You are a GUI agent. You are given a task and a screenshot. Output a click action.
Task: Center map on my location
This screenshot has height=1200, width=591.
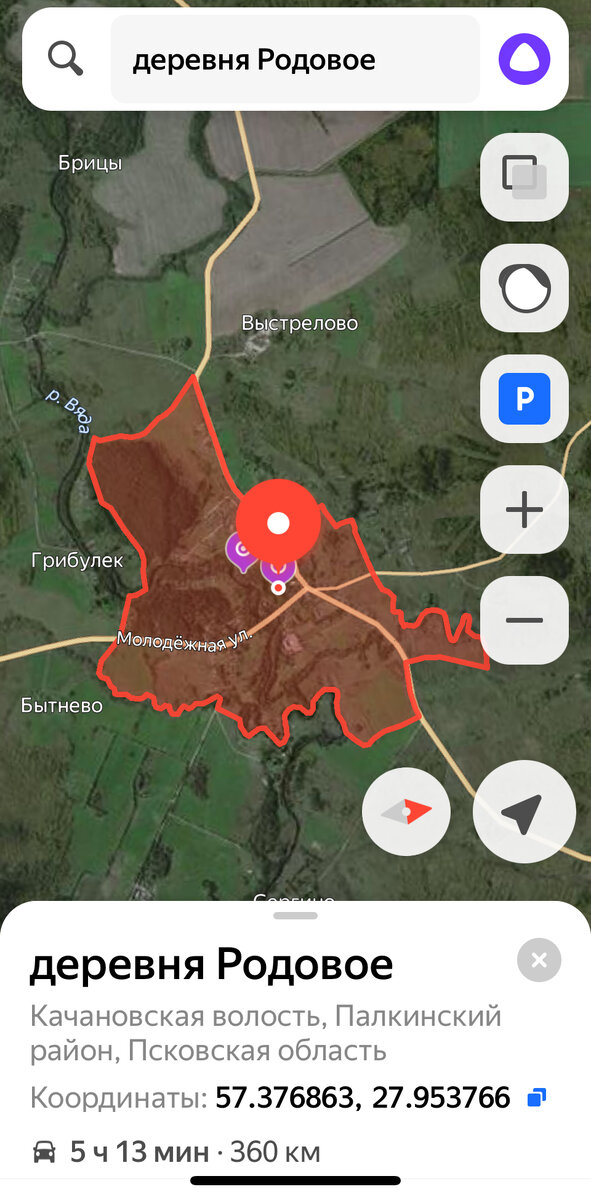click(x=524, y=812)
